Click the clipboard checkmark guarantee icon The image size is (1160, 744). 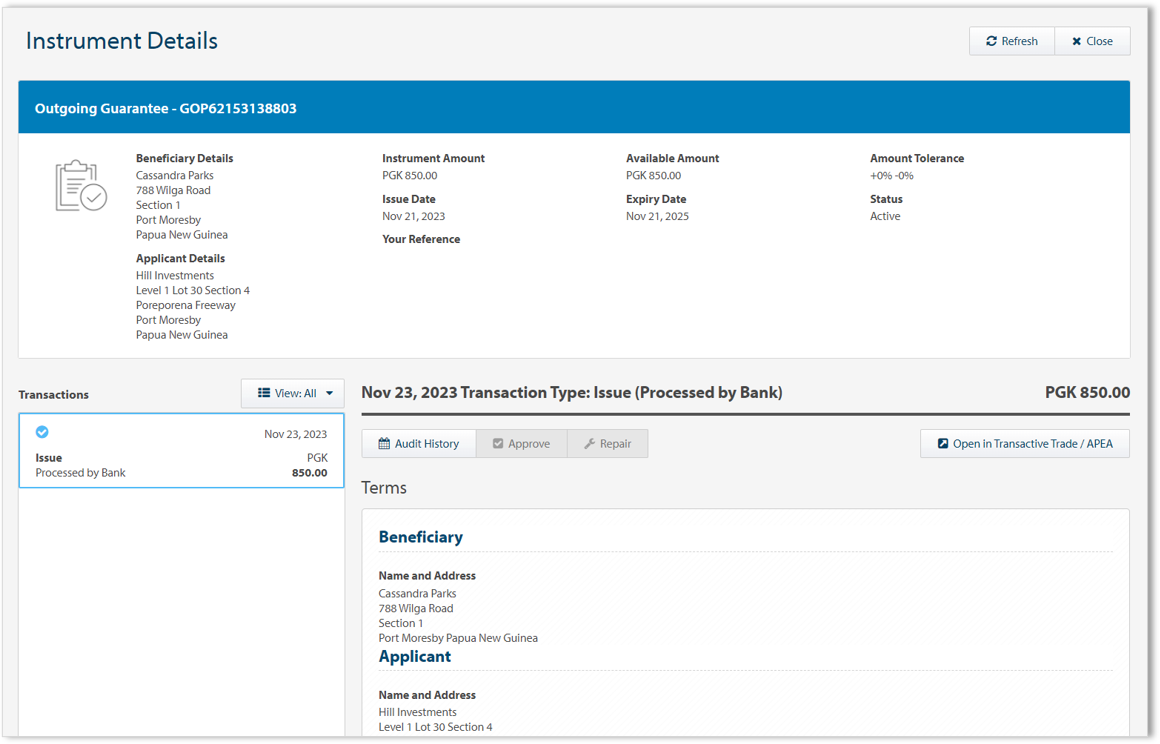coord(81,186)
